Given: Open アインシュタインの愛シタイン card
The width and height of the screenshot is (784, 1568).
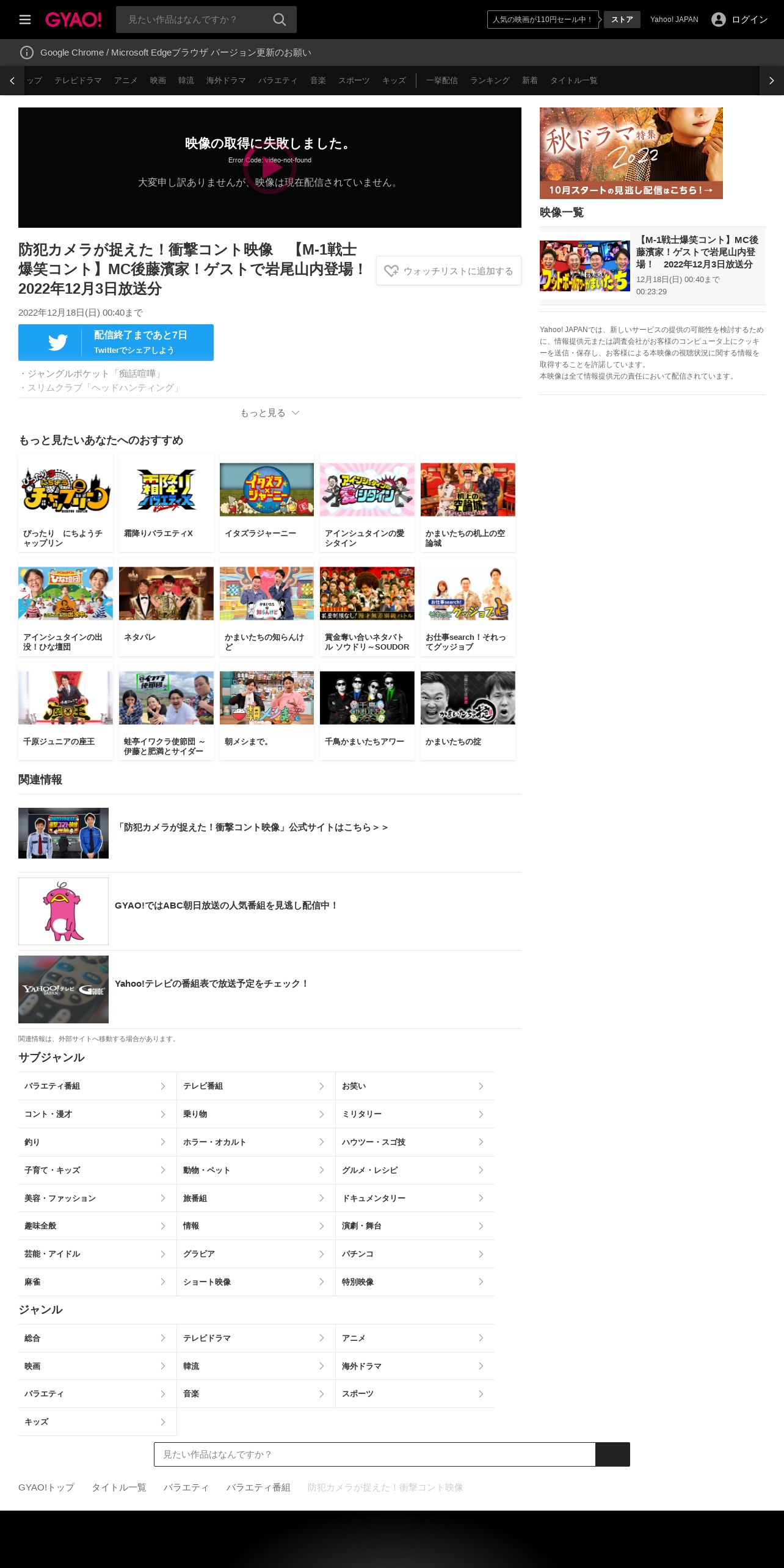Looking at the screenshot, I should pos(367,503).
